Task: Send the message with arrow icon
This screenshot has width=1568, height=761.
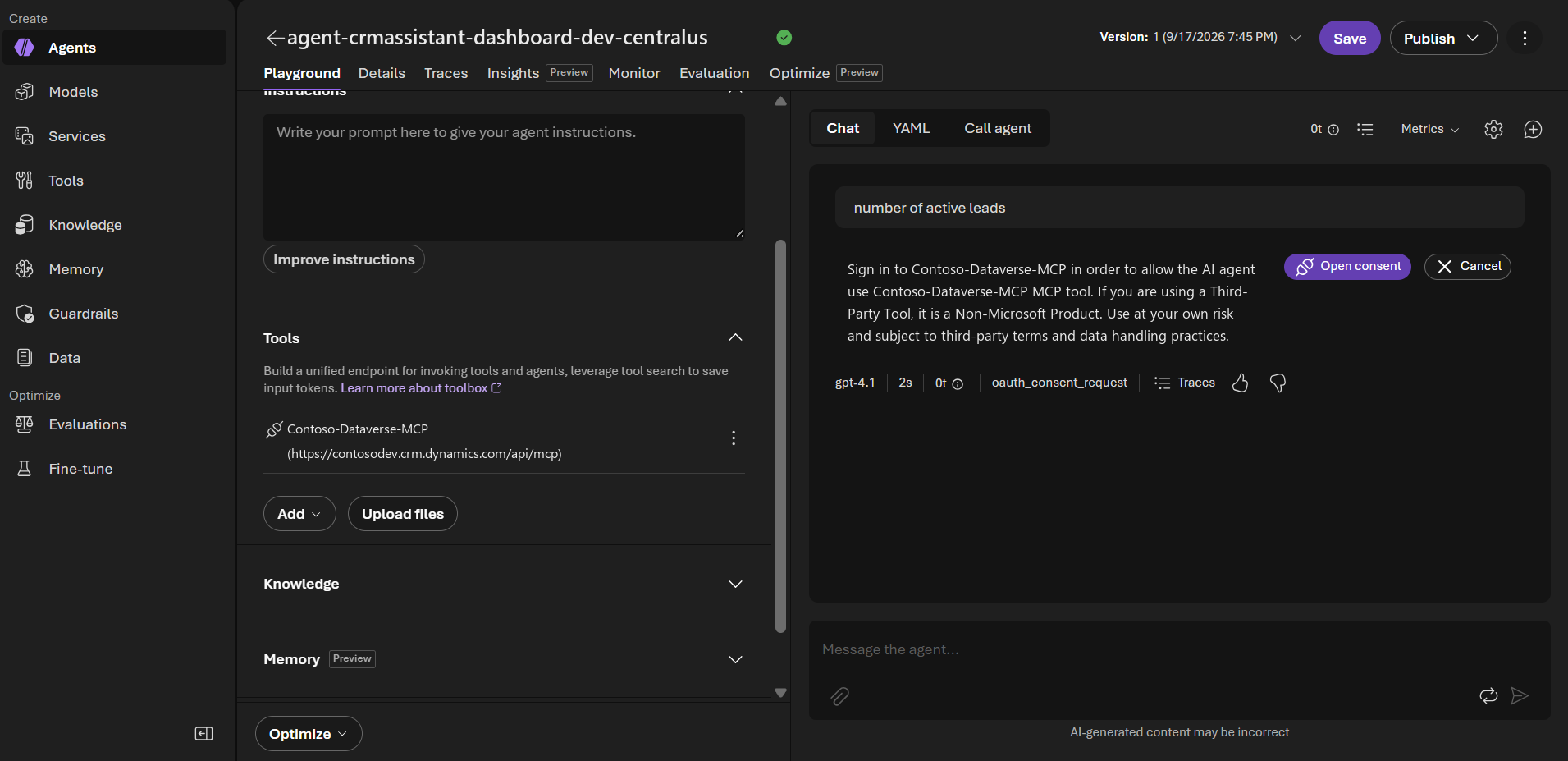Action: tap(1520, 695)
